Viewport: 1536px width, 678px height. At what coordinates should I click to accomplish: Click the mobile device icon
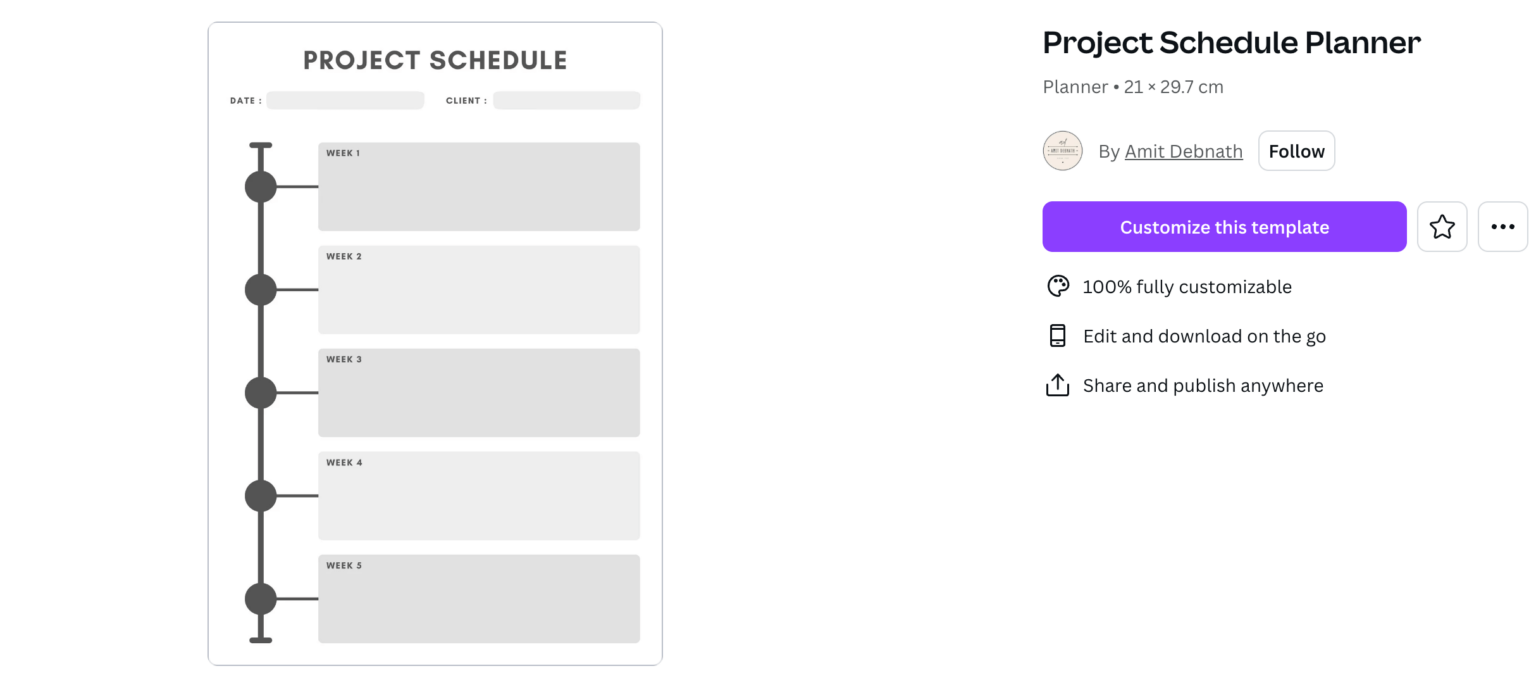point(1057,335)
